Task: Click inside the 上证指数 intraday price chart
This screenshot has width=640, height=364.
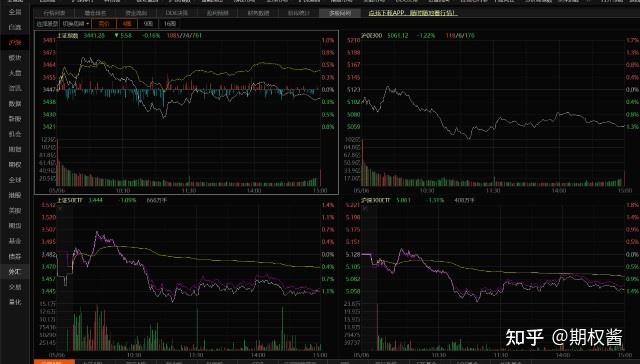Action: coord(189,88)
